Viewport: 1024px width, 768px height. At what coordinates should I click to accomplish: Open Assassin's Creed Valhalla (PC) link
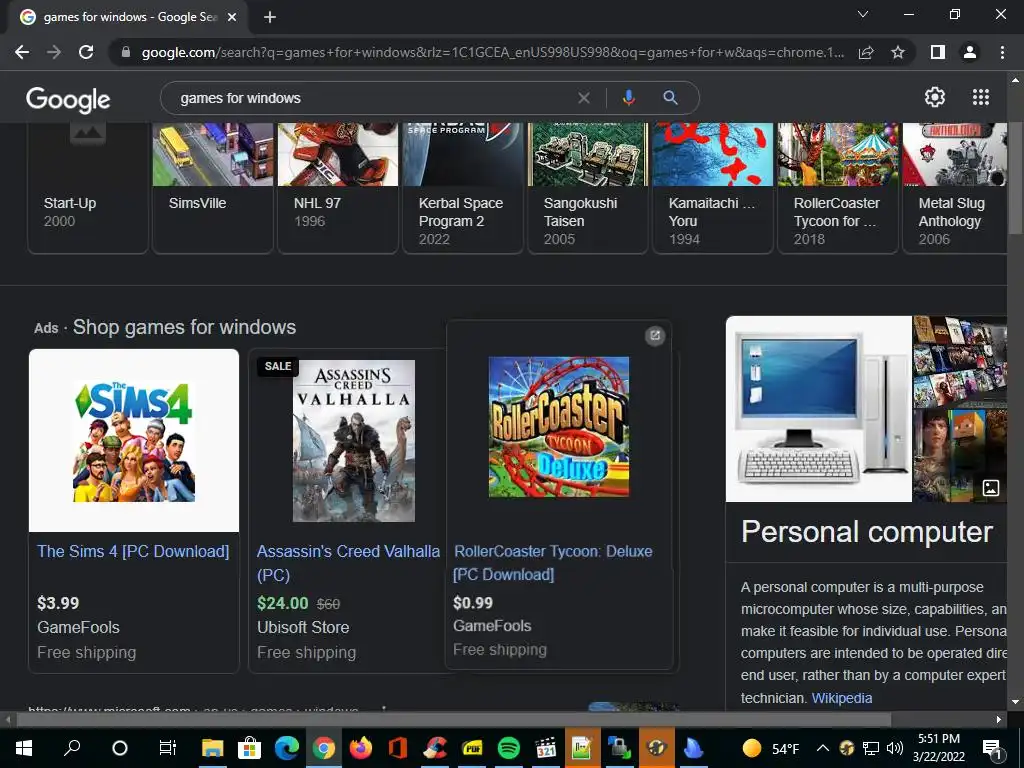(x=348, y=563)
